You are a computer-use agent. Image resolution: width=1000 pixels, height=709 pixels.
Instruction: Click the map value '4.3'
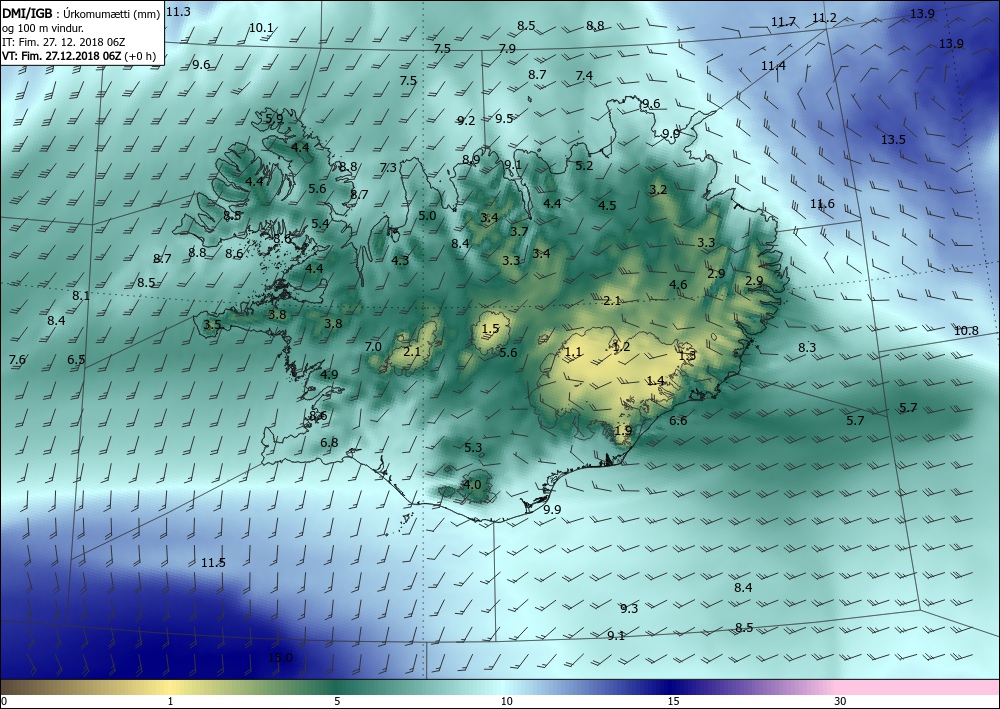(x=400, y=260)
